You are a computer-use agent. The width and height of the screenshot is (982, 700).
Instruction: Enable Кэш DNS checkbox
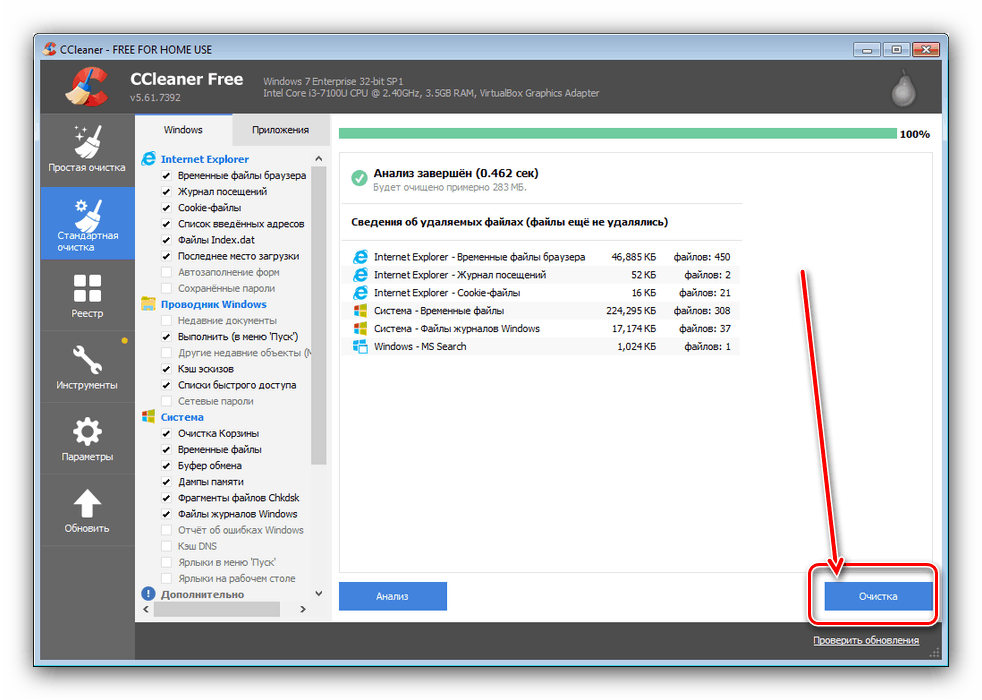167,546
